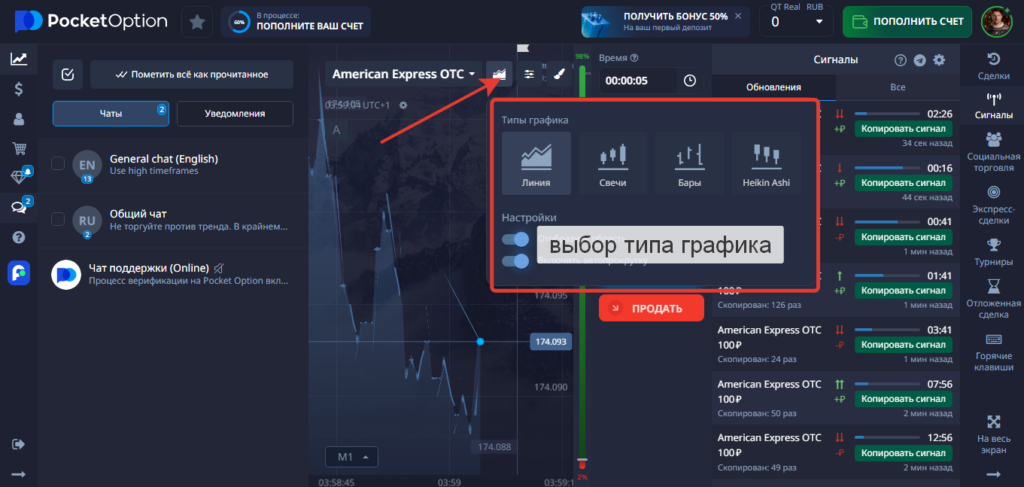1024x487 pixels.
Task: Open Социальная торговля in right sidebar
Action: 993,151
